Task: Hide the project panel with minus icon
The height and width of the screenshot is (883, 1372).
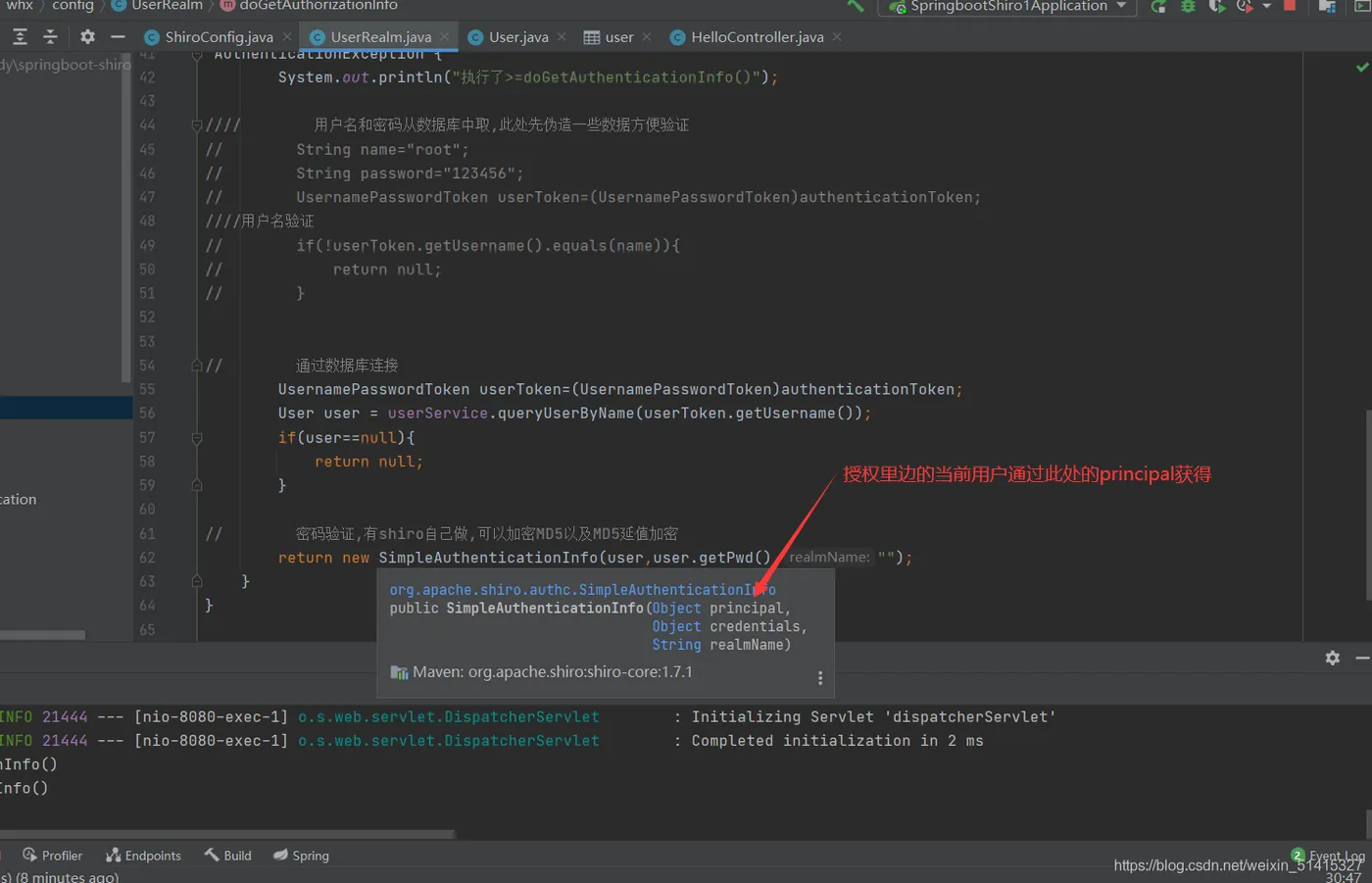Action: pos(118,37)
